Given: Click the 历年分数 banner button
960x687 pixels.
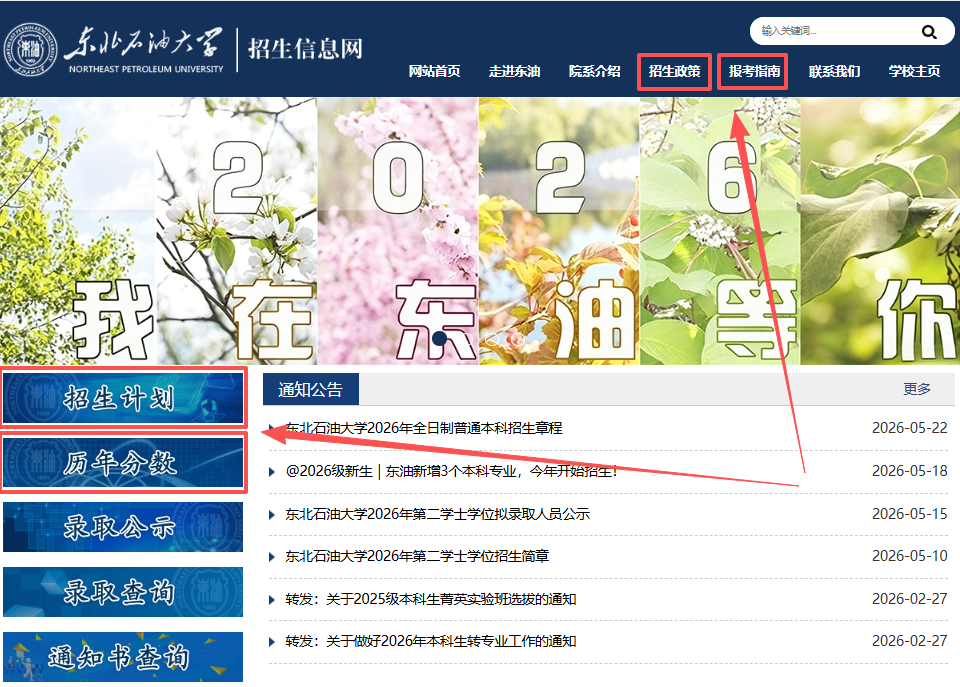Looking at the screenshot, I should tap(123, 462).
